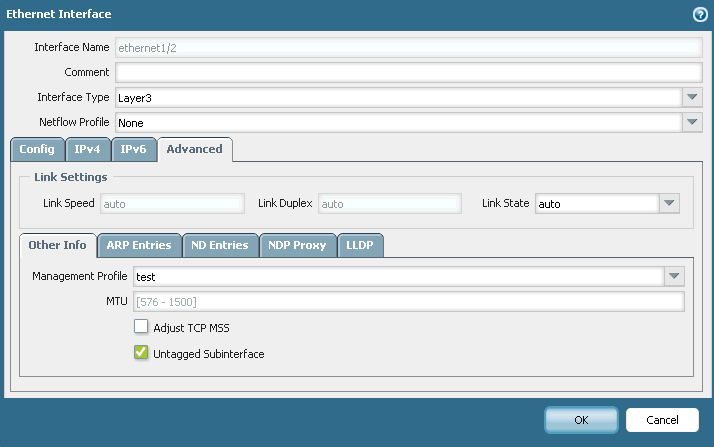Switch to the Config tab
Screen dimensions: 714x447
click(37, 149)
